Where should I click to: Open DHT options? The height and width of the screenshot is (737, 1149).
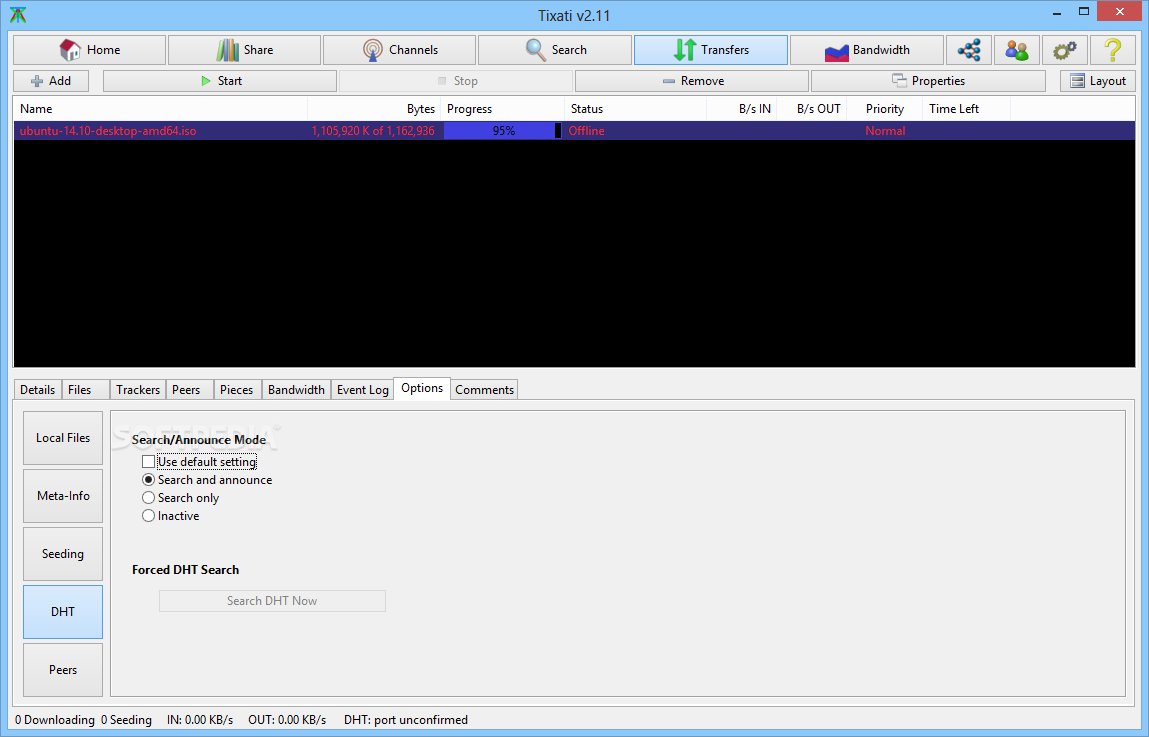click(x=63, y=612)
